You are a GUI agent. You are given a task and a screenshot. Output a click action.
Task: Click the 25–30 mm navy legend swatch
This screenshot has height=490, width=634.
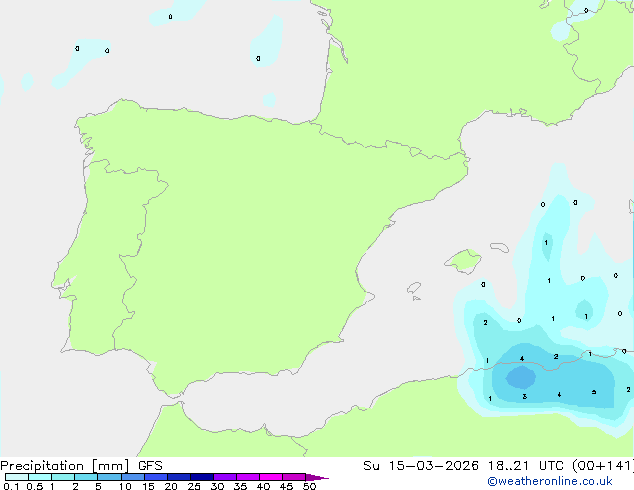[x=202, y=477]
